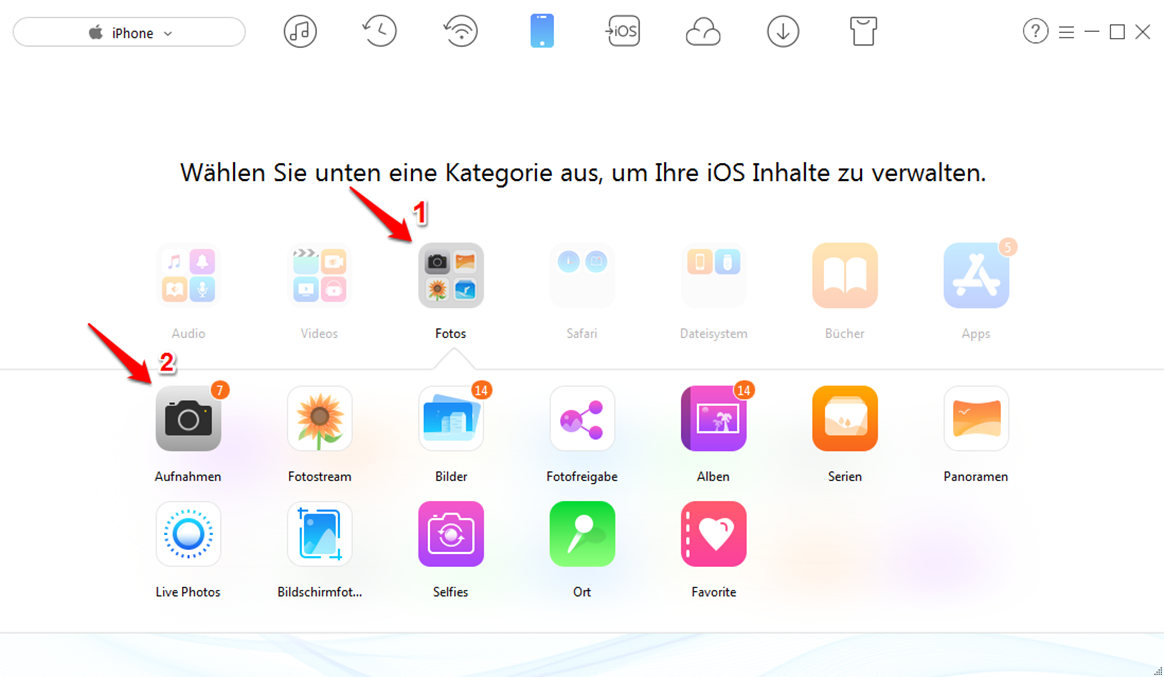Viewport: 1164px width, 677px height.
Task: Open the themes t-shirt icon
Action: click(x=863, y=32)
